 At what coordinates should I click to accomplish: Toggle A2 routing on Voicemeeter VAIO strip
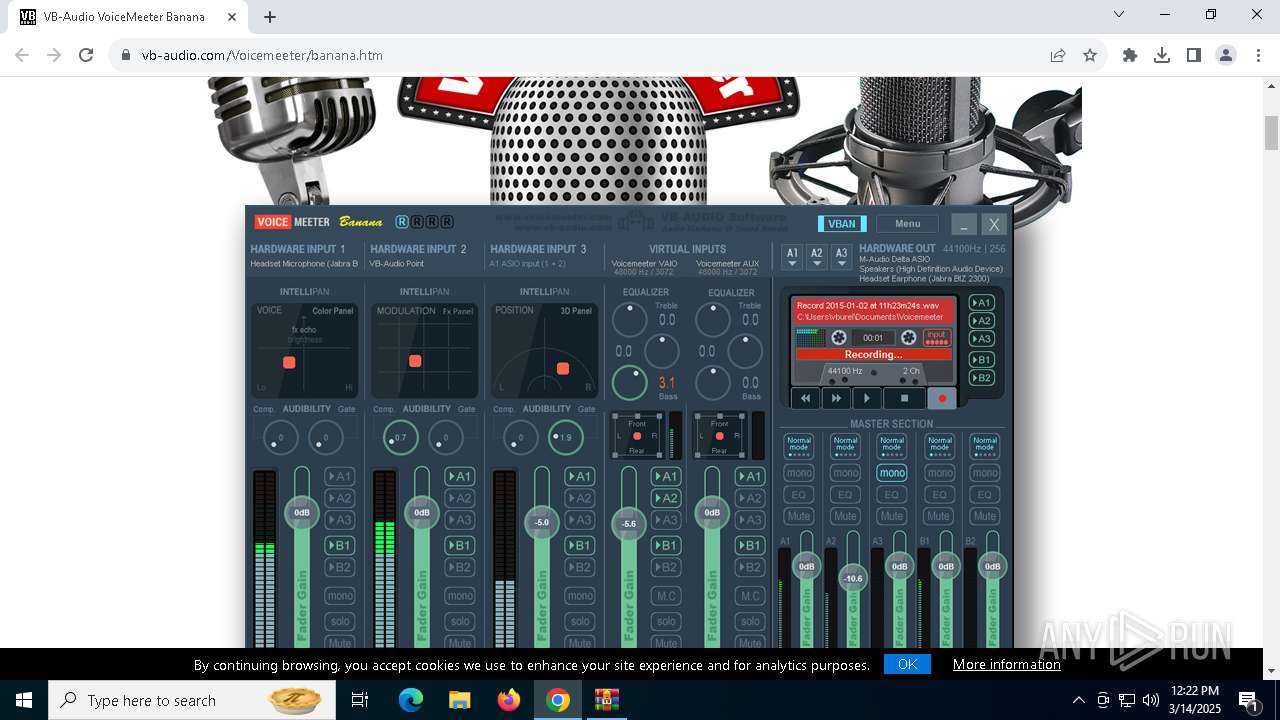pyautogui.click(x=666, y=498)
